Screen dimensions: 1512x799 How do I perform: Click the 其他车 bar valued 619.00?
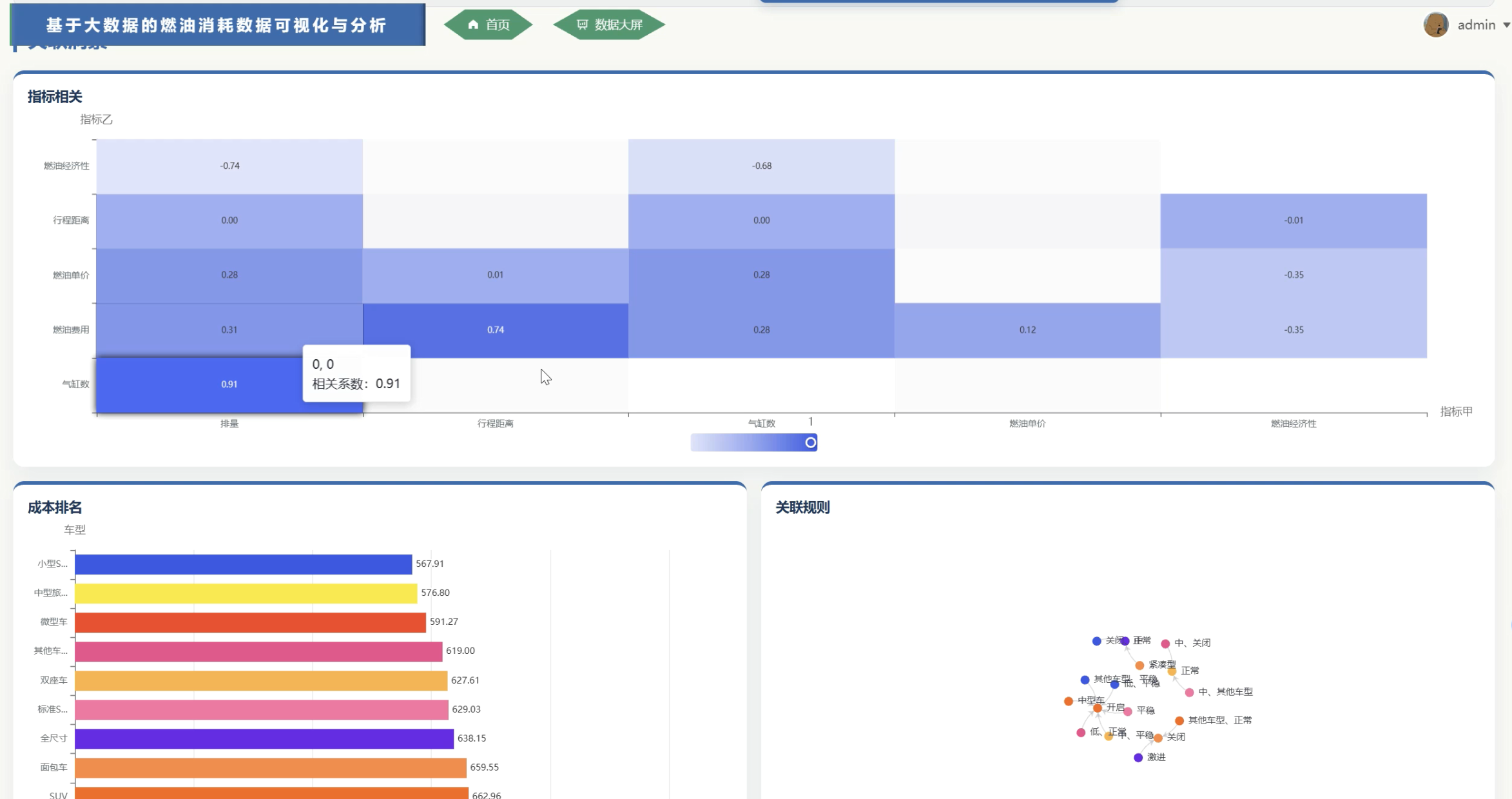coord(258,651)
